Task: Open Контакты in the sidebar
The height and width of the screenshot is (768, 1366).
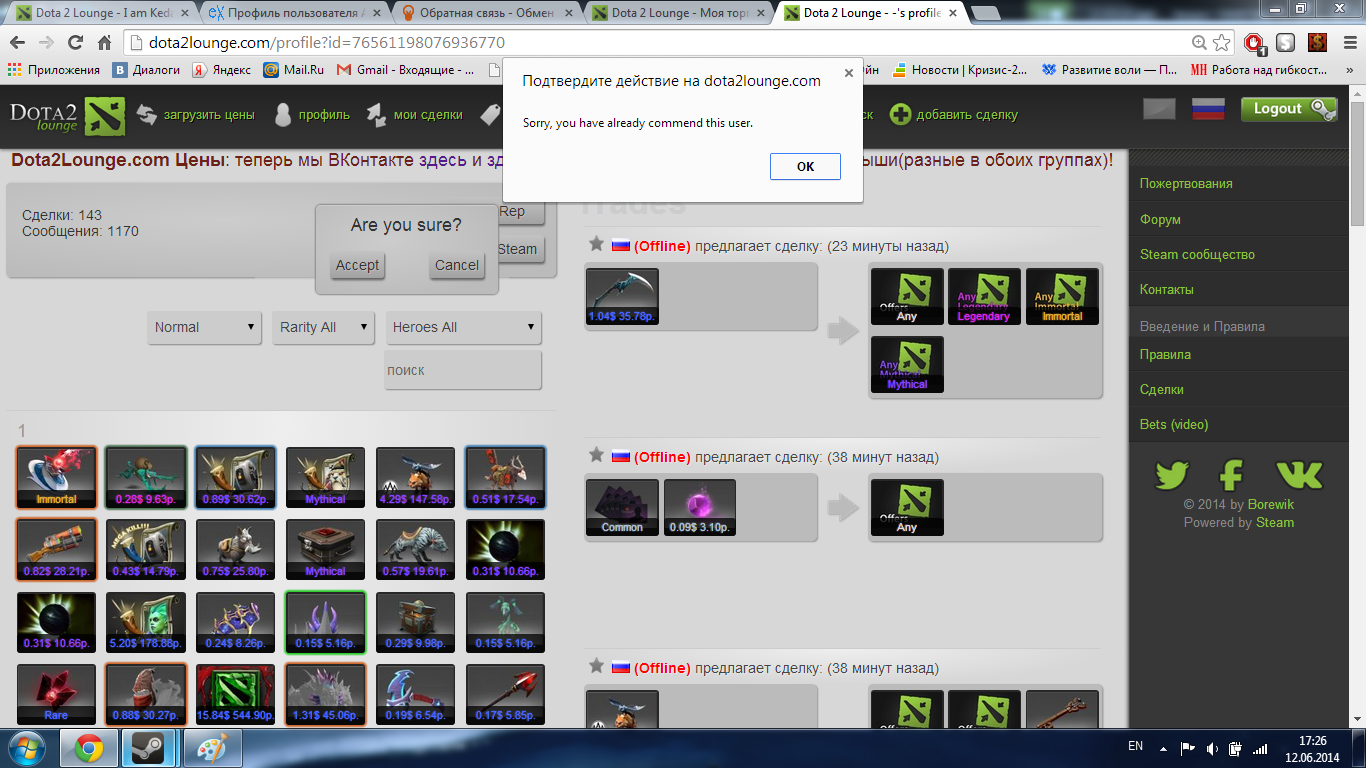Action: pyautogui.click(x=1167, y=289)
